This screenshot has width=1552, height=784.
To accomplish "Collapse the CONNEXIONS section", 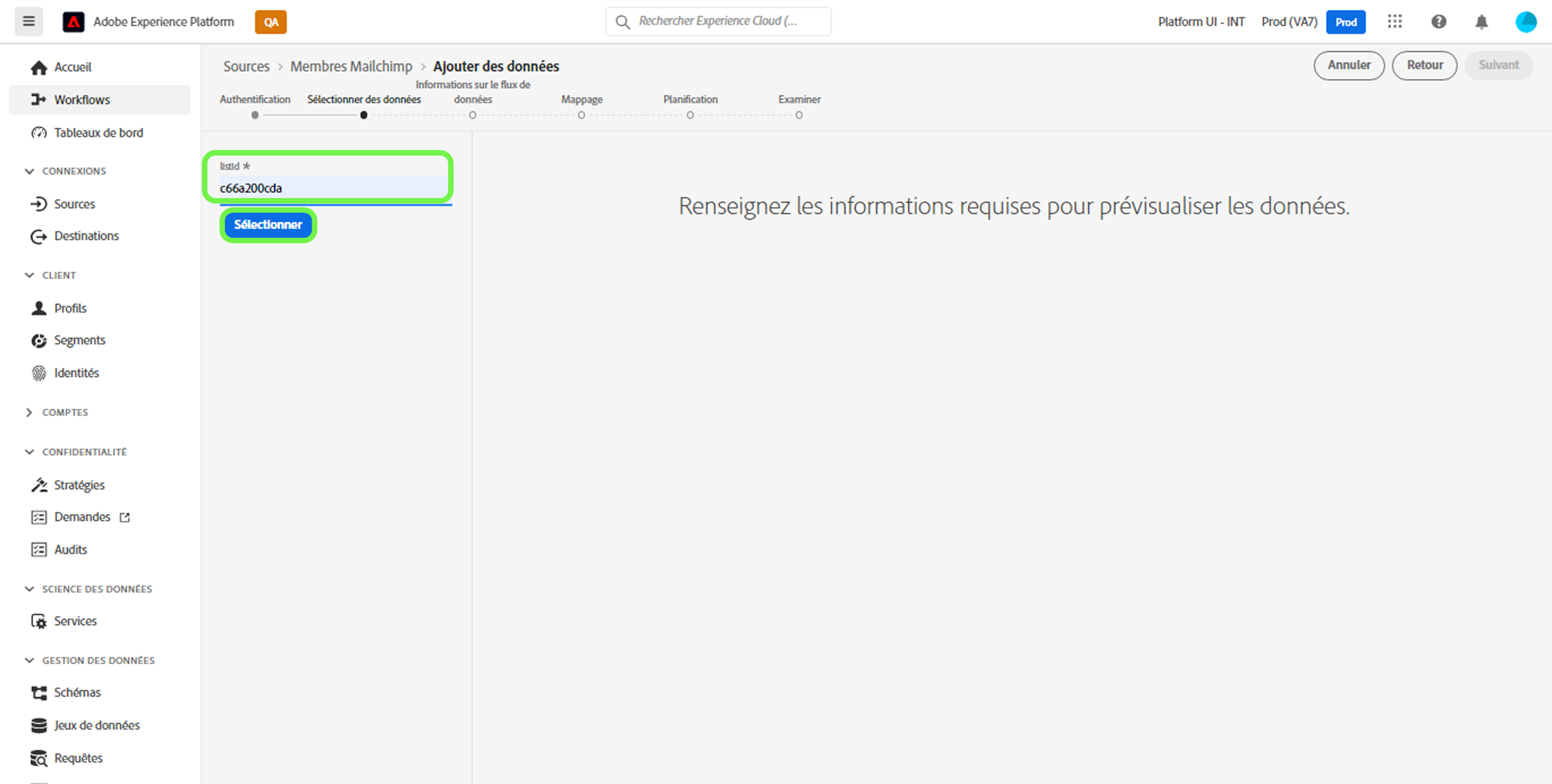I will coord(29,171).
